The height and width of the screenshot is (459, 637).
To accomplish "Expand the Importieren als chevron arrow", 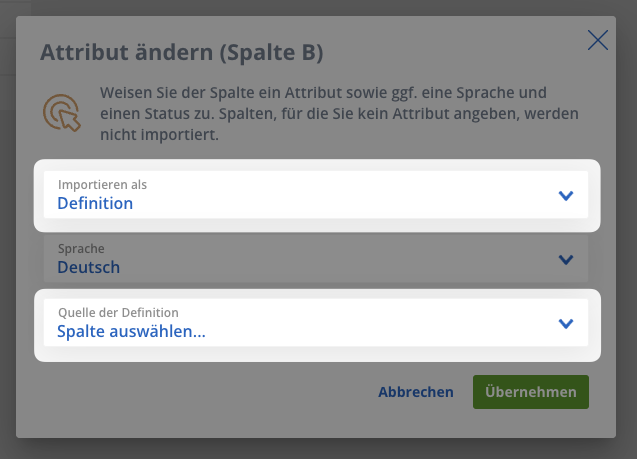I will point(566,196).
